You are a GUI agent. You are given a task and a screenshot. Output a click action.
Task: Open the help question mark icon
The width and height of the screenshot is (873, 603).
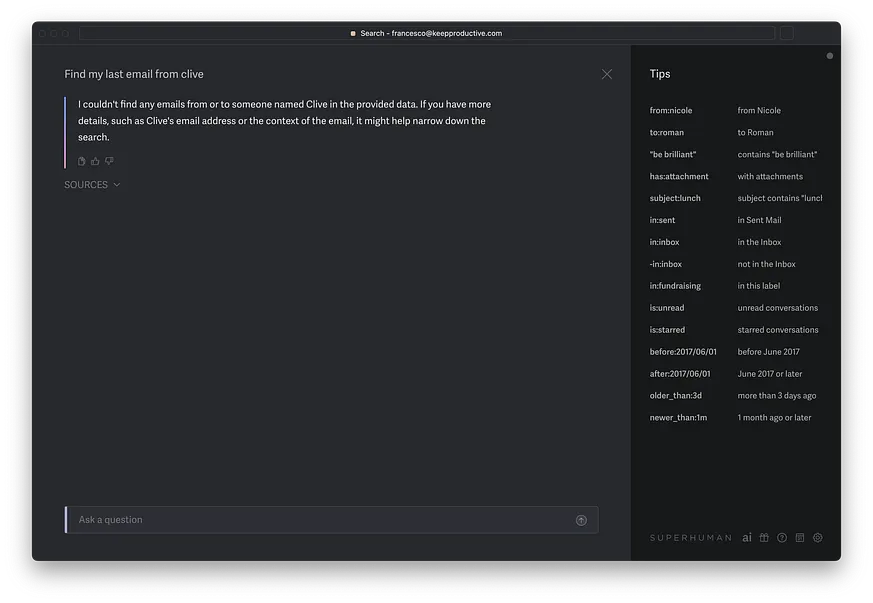pyautogui.click(x=782, y=537)
